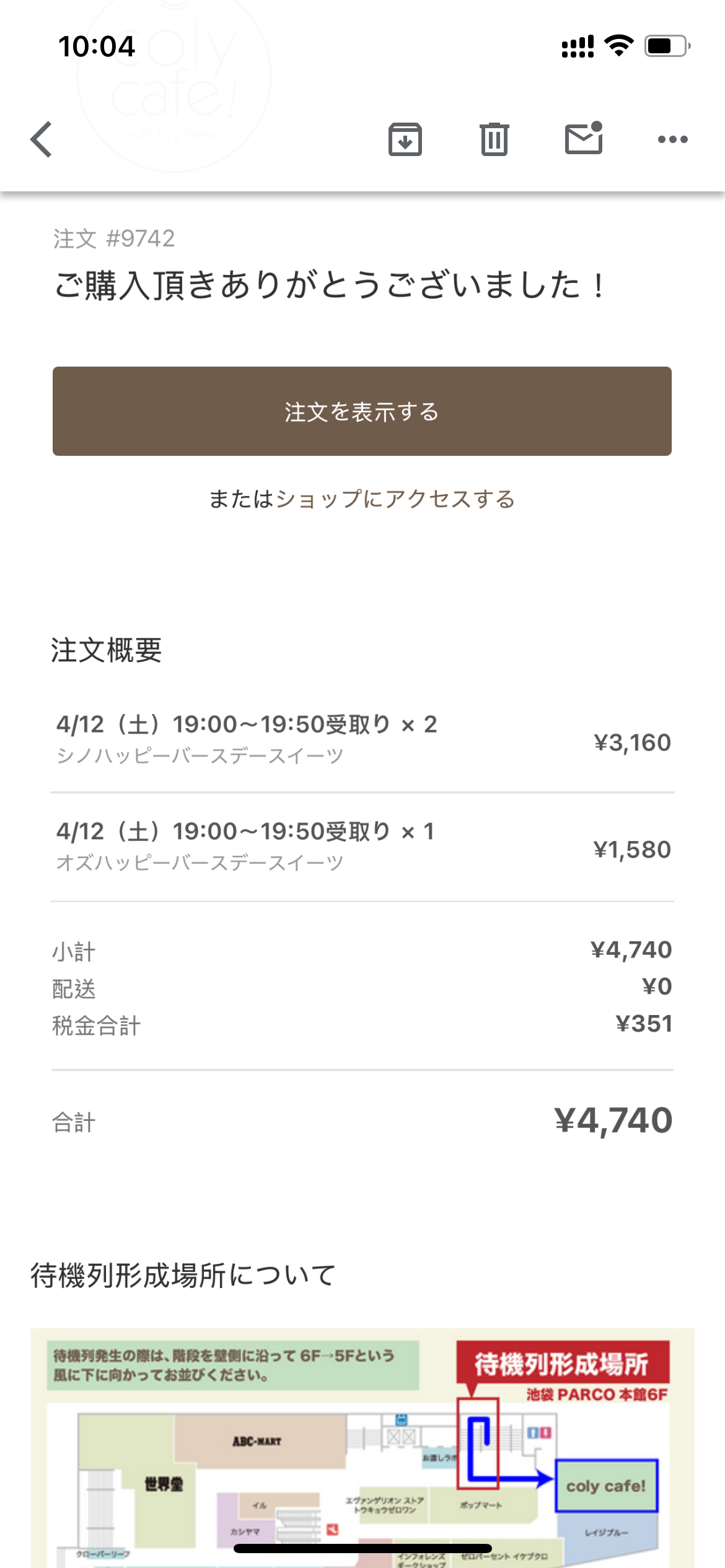The height and width of the screenshot is (1568, 725).
Task: Tap the Wi-Fi status icon
Action: point(618,46)
